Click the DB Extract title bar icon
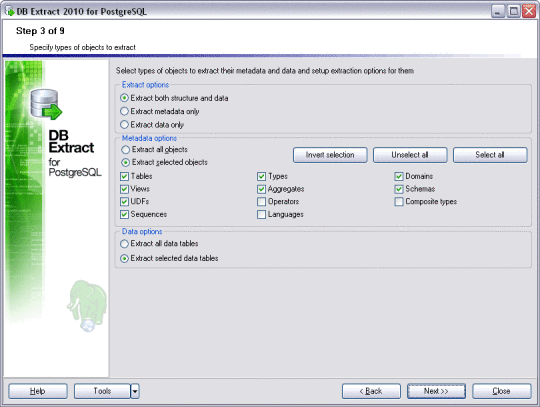This screenshot has height=407, width=540. click(x=10, y=11)
